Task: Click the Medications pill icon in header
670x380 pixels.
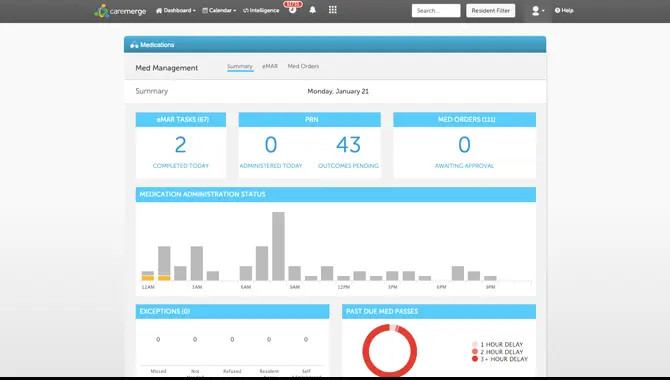Action: [134, 44]
